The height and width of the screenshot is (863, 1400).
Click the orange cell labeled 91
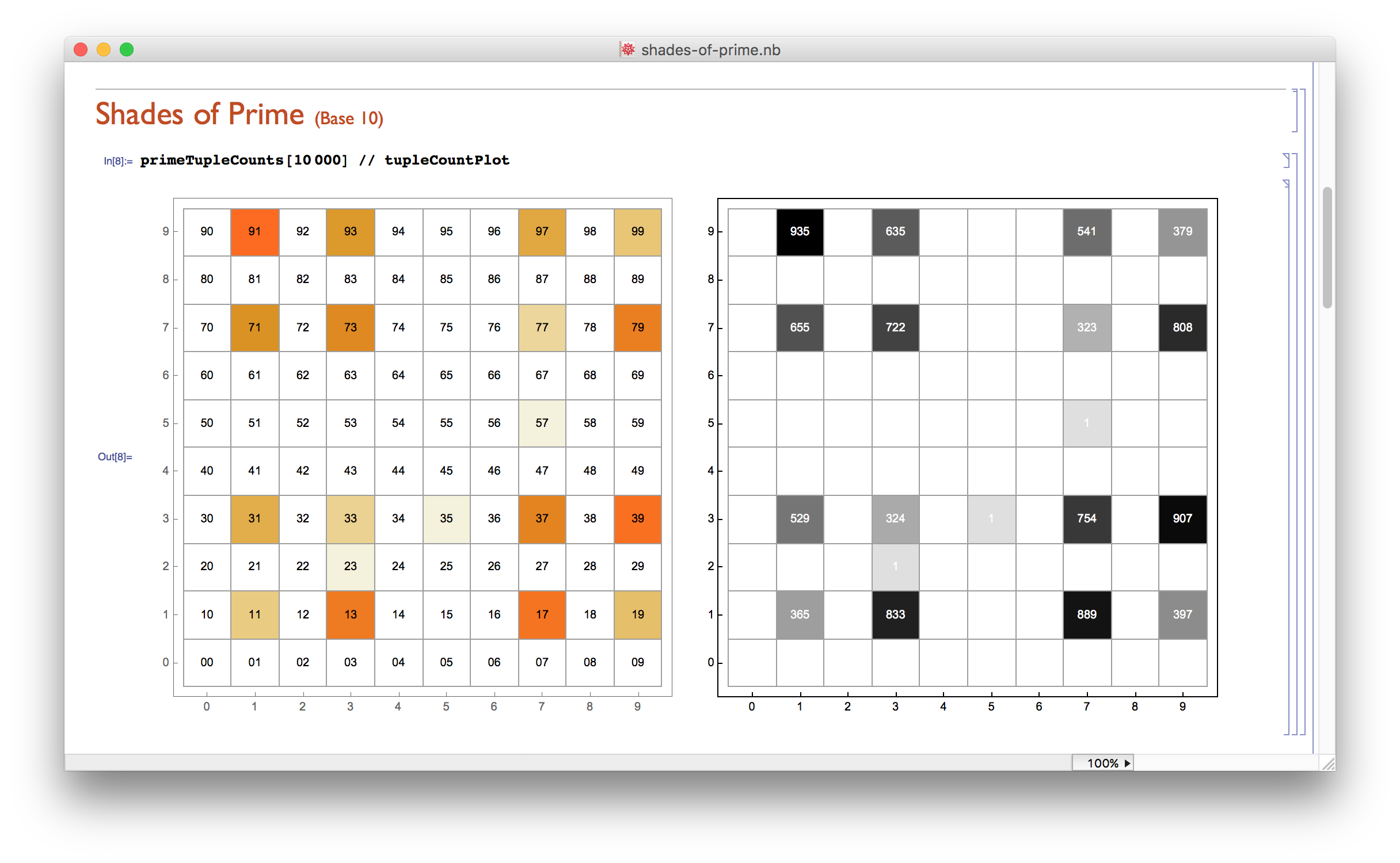(x=254, y=231)
